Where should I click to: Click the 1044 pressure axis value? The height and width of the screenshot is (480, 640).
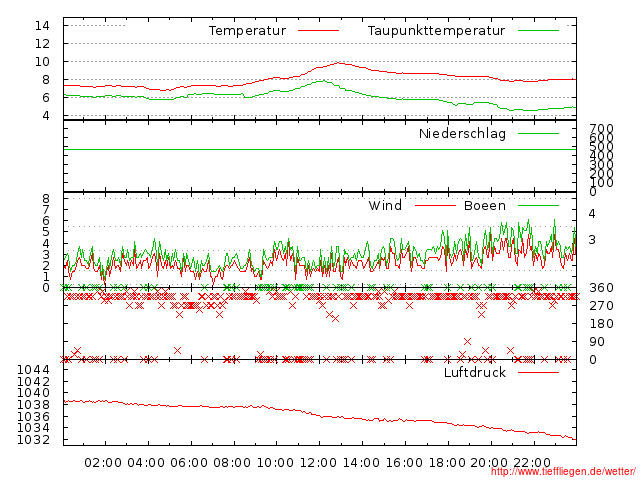[x=33, y=370]
